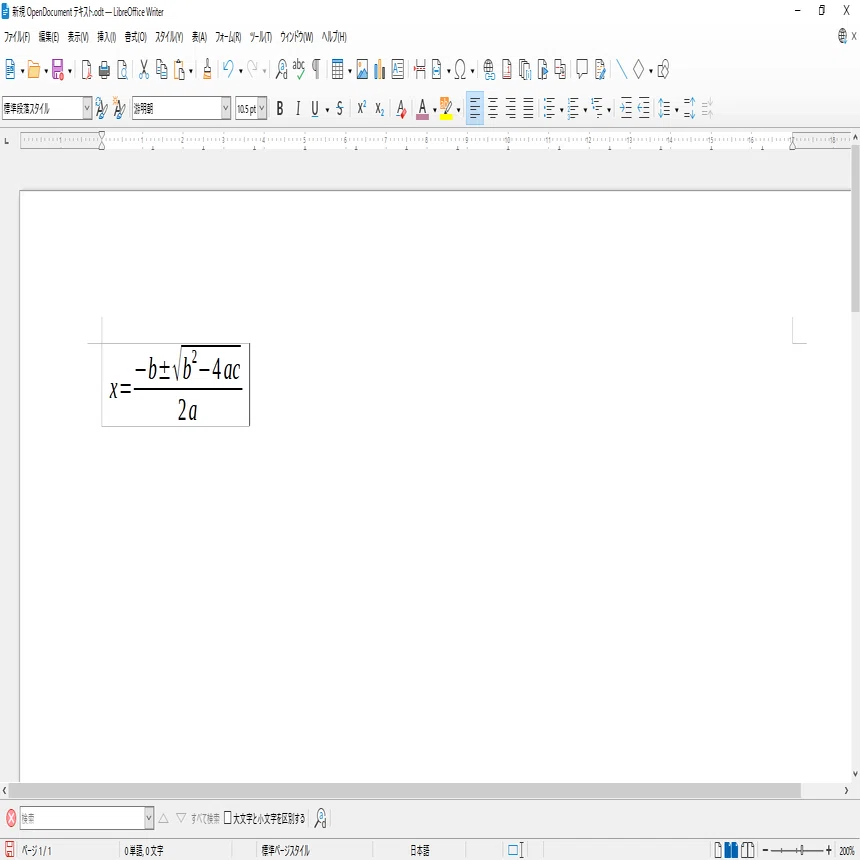Screen dimensions: 860x860
Task: Insert a hyperlink
Action: [489, 70]
